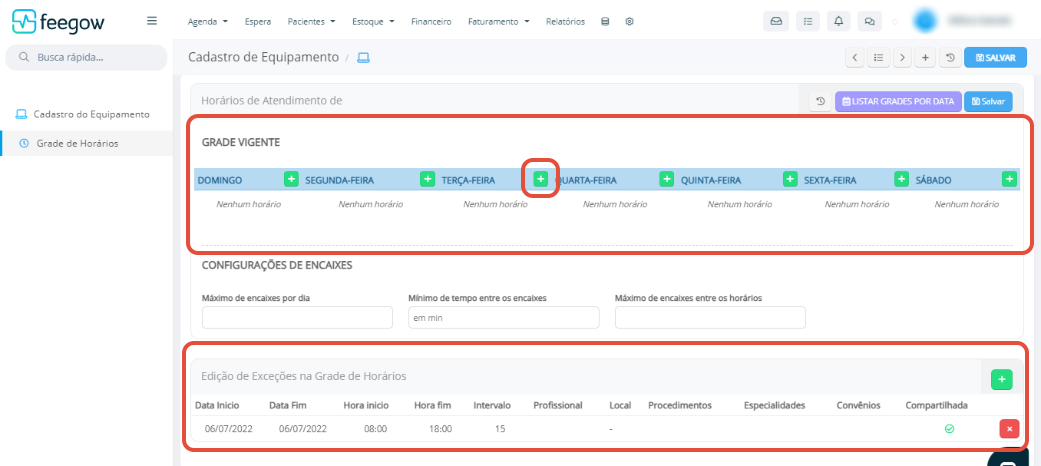The height and width of the screenshot is (466, 1041).
Task: Add schedule for SÁBADO
Action: click(x=1009, y=179)
